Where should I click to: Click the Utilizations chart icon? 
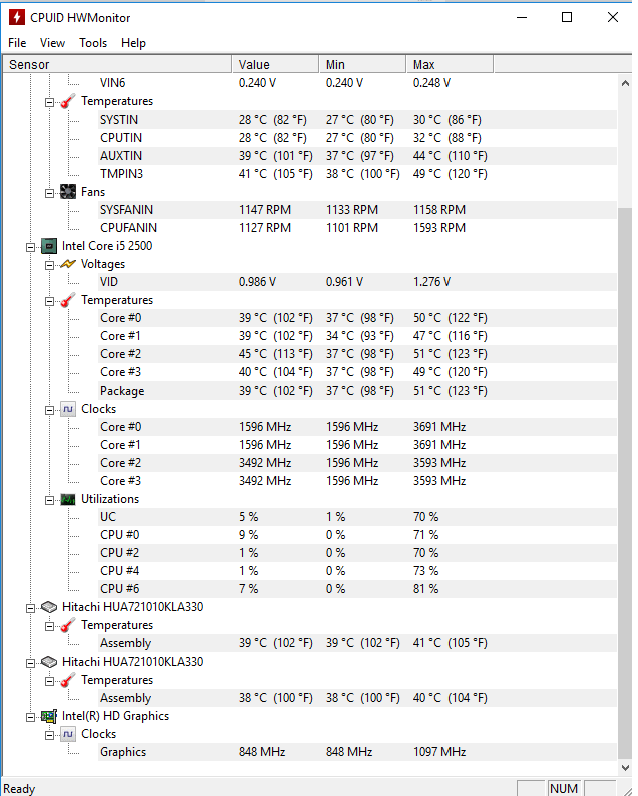(68, 499)
